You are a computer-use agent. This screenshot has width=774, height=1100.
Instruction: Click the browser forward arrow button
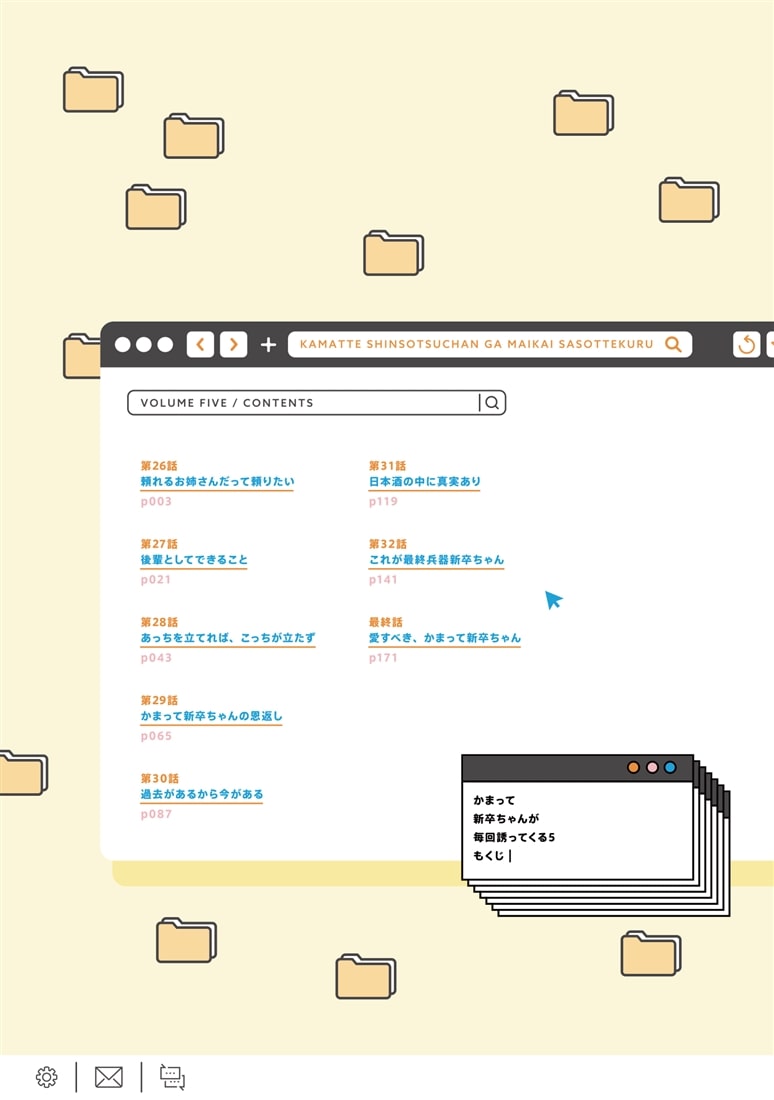(x=233, y=345)
